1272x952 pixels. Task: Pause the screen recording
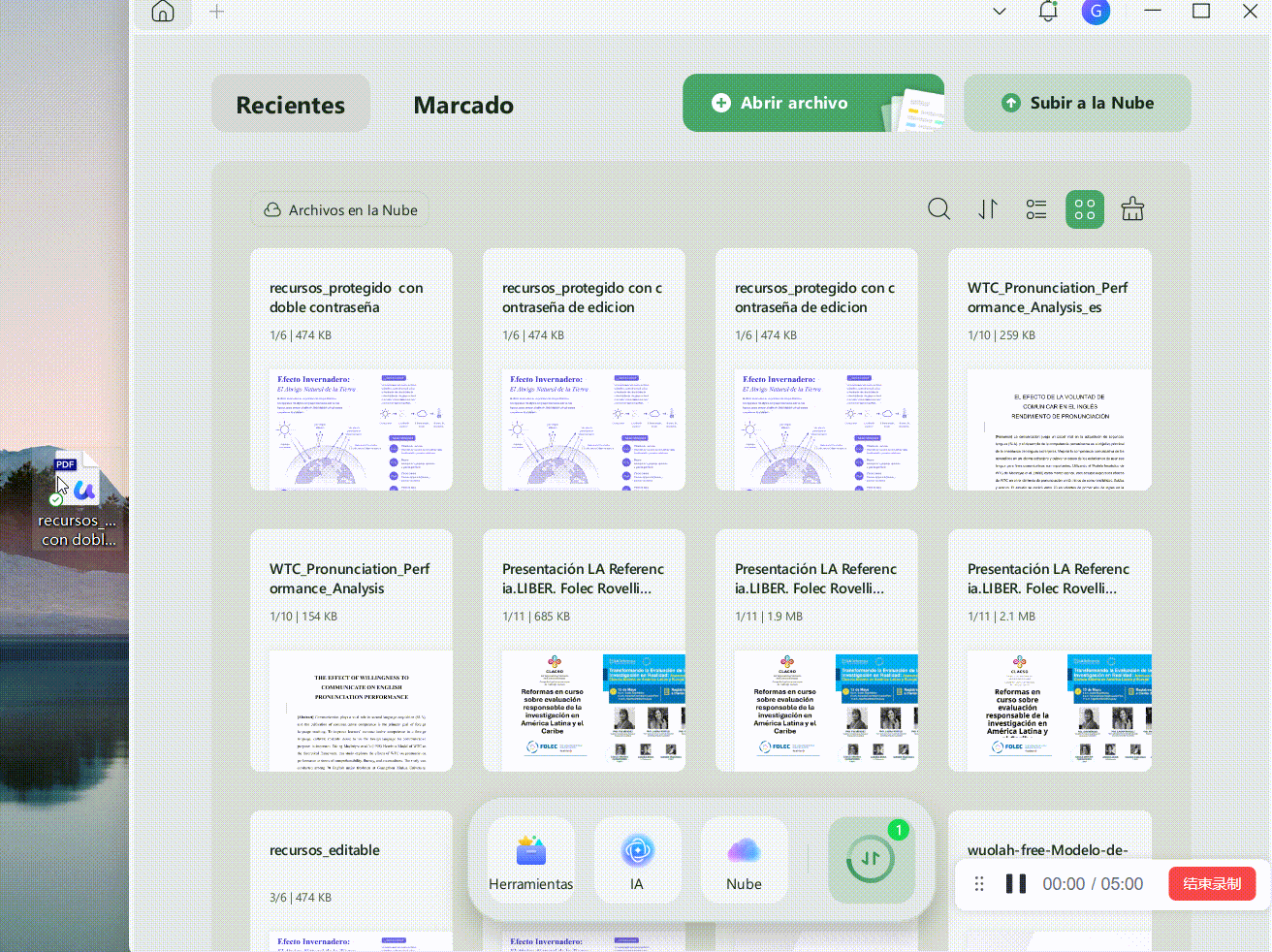(1016, 884)
